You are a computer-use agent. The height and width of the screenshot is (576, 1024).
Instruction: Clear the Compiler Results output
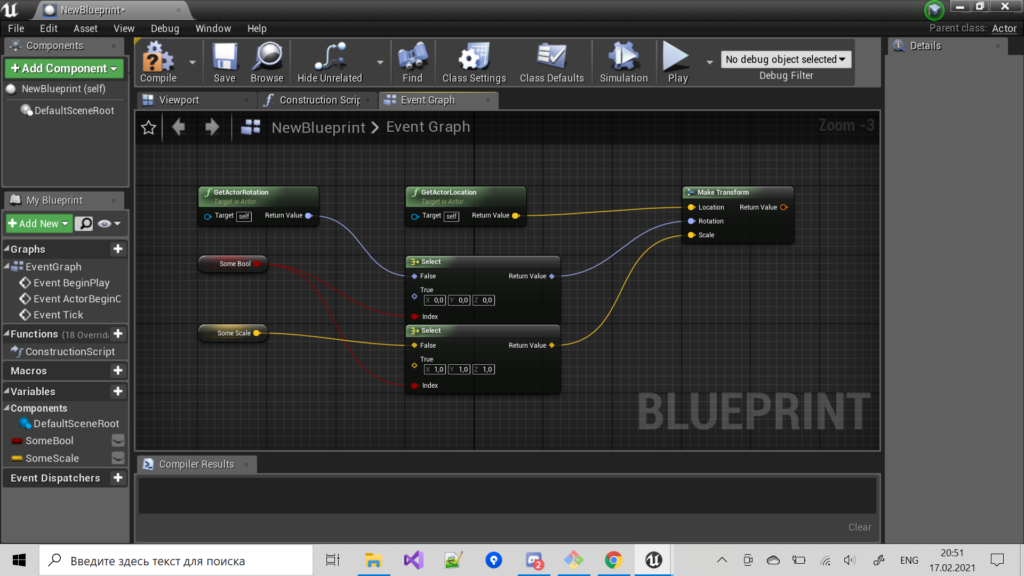click(858, 527)
